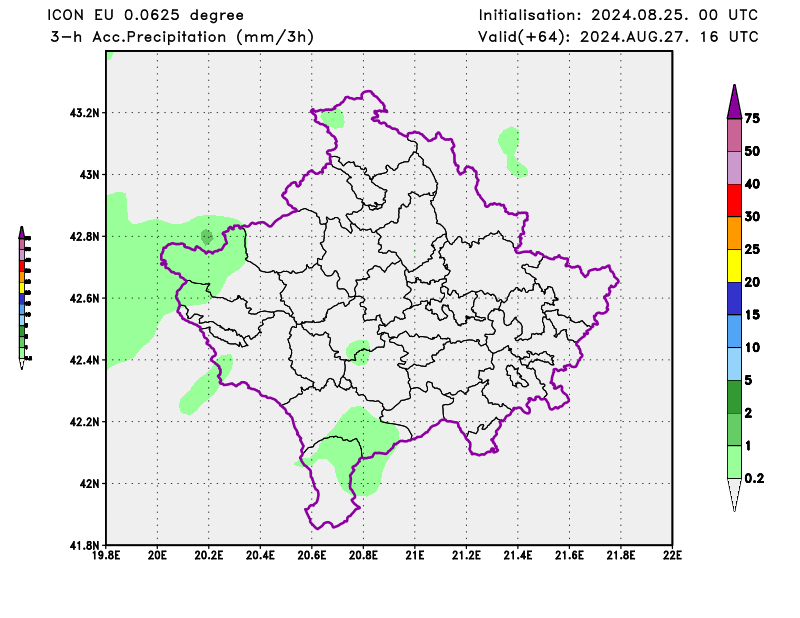The image size is (800, 618).
Task: Click the 21.4E longitude label
Action: [x=518, y=555]
